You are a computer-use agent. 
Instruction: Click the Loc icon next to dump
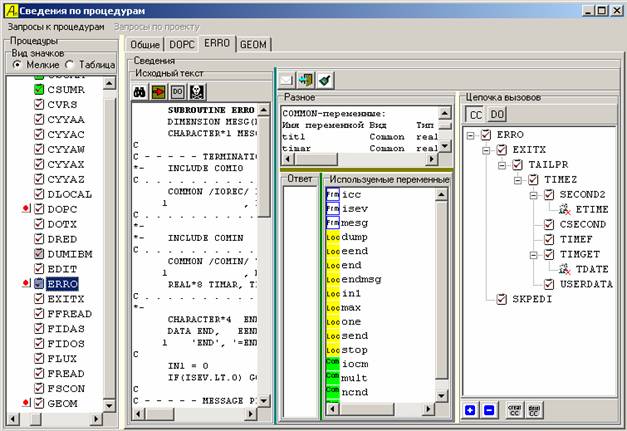pos(333,237)
